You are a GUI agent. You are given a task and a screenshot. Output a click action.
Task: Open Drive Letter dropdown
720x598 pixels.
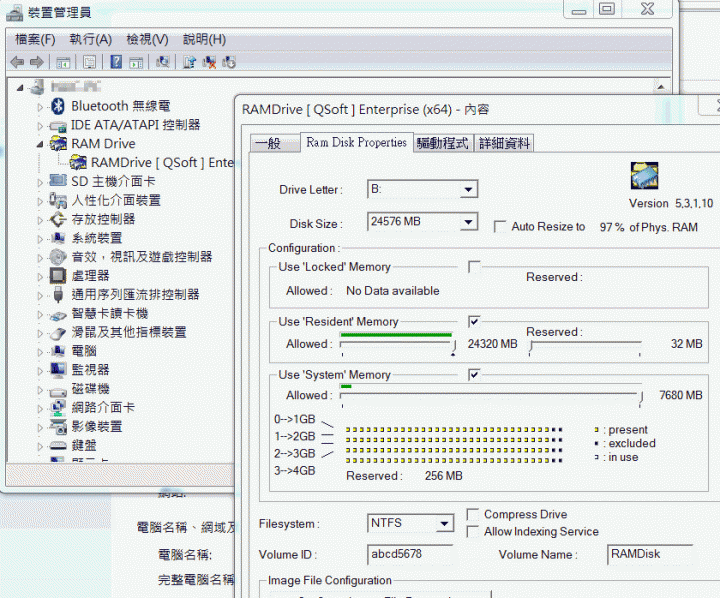tap(468, 189)
